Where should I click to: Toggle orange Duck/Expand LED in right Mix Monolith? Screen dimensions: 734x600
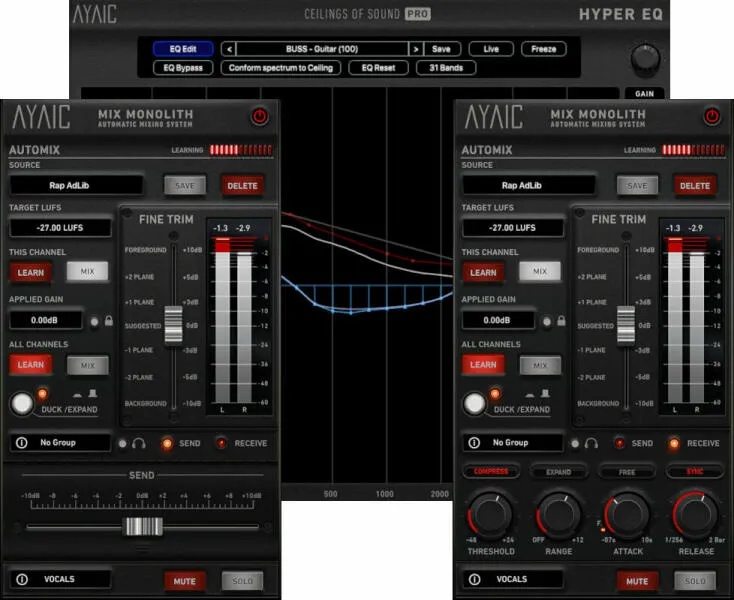(495, 394)
